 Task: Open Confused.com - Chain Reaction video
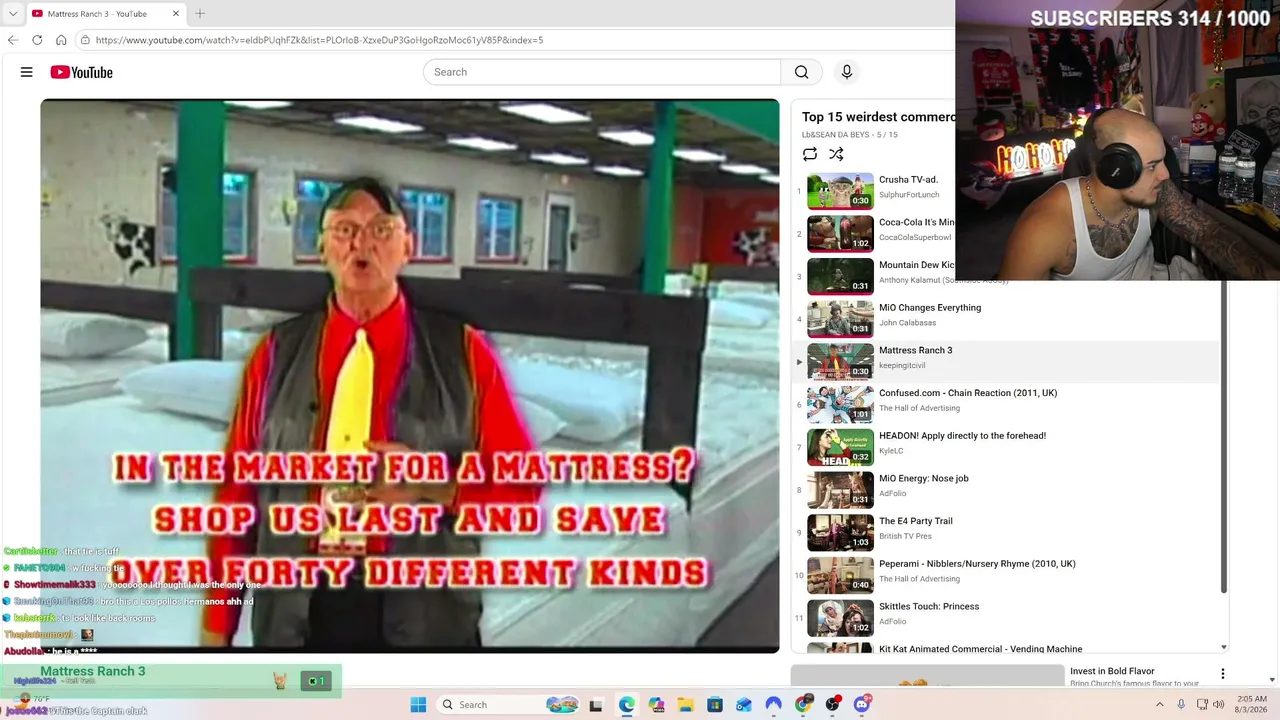coord(968,393)
